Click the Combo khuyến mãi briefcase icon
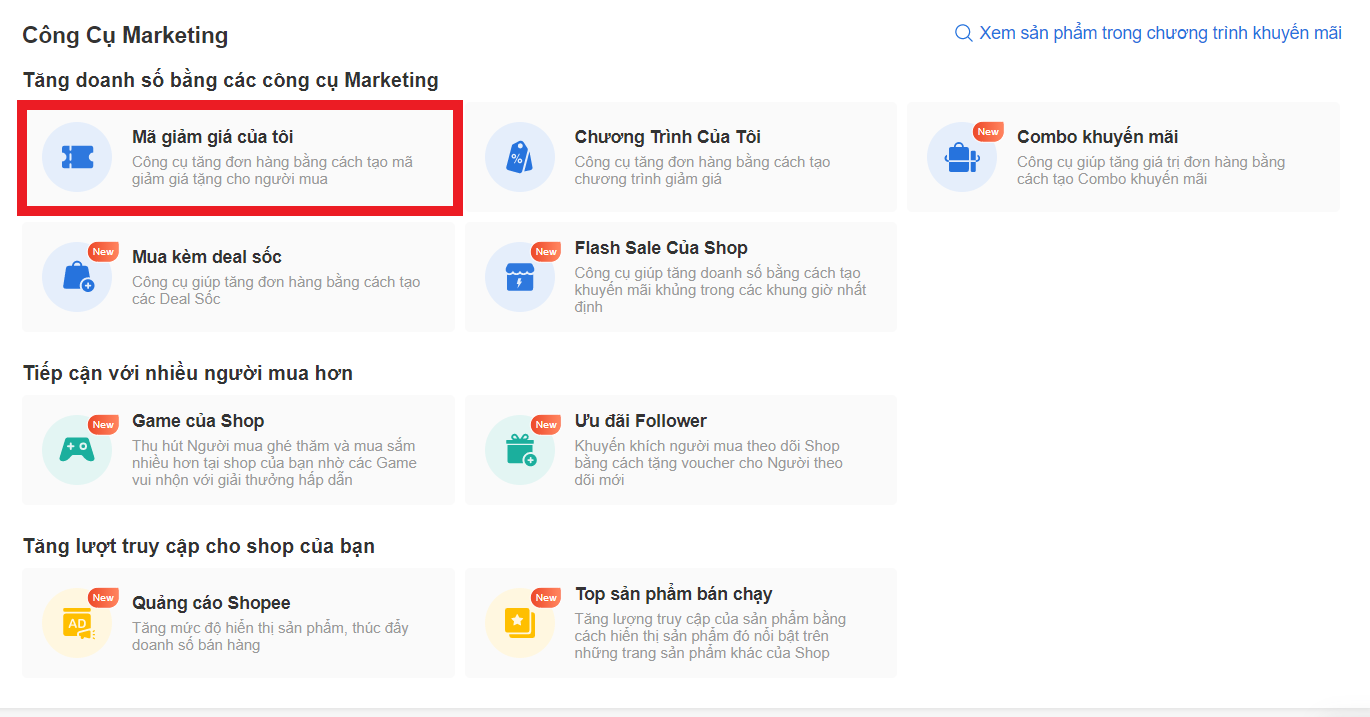The image size is (1370, 717). pyautogui.click(x=961, y=157)
